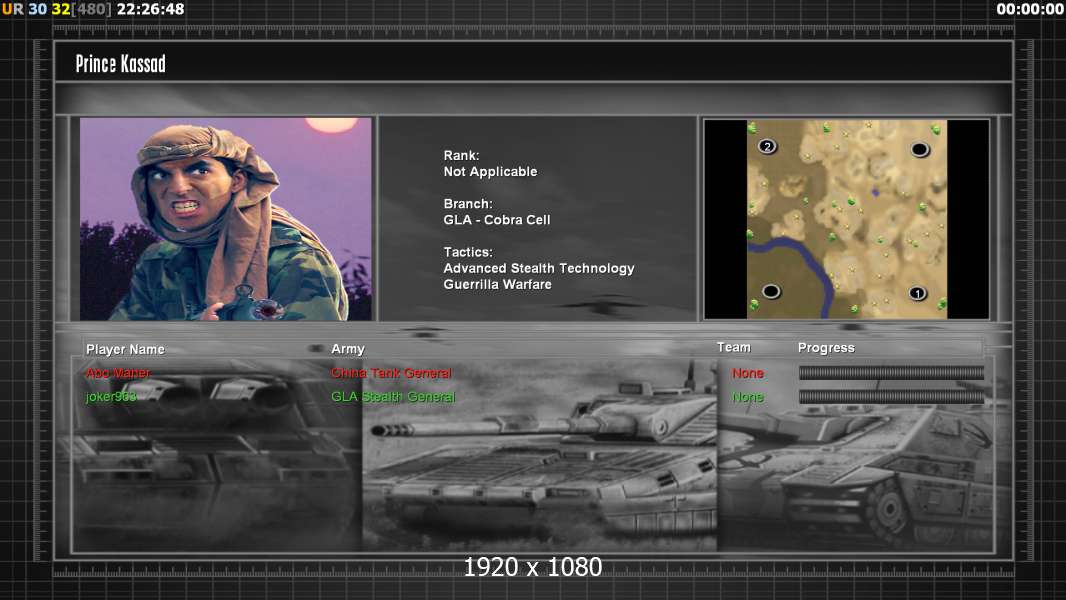Click the 'Branch:' label

tap(468, 204)
